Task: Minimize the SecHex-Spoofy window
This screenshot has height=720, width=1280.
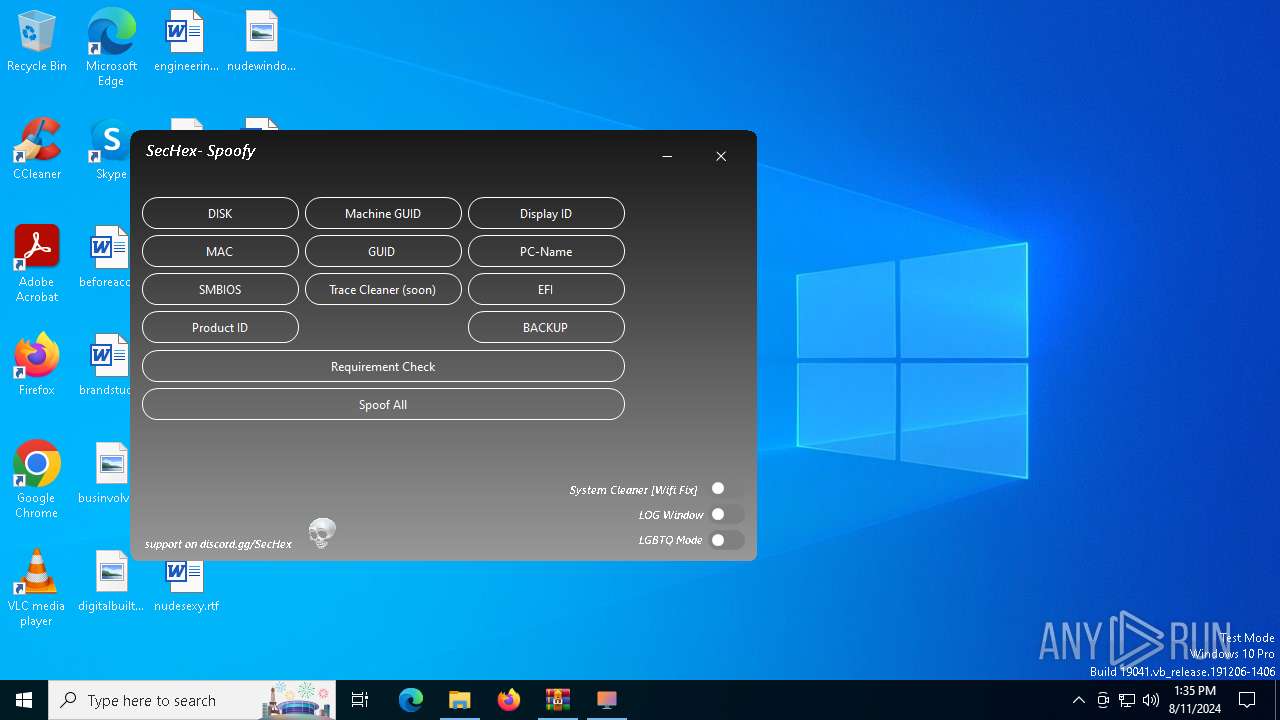Action: pos(667,156)
